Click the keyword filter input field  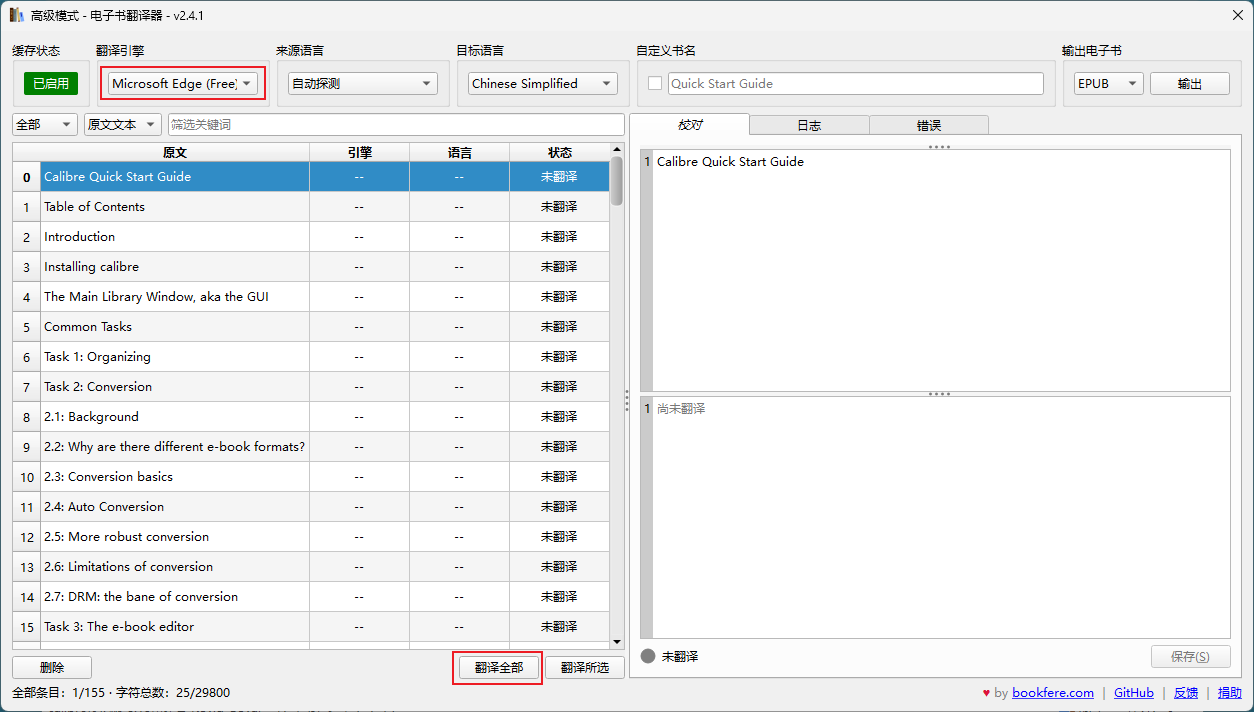point(395,124)
